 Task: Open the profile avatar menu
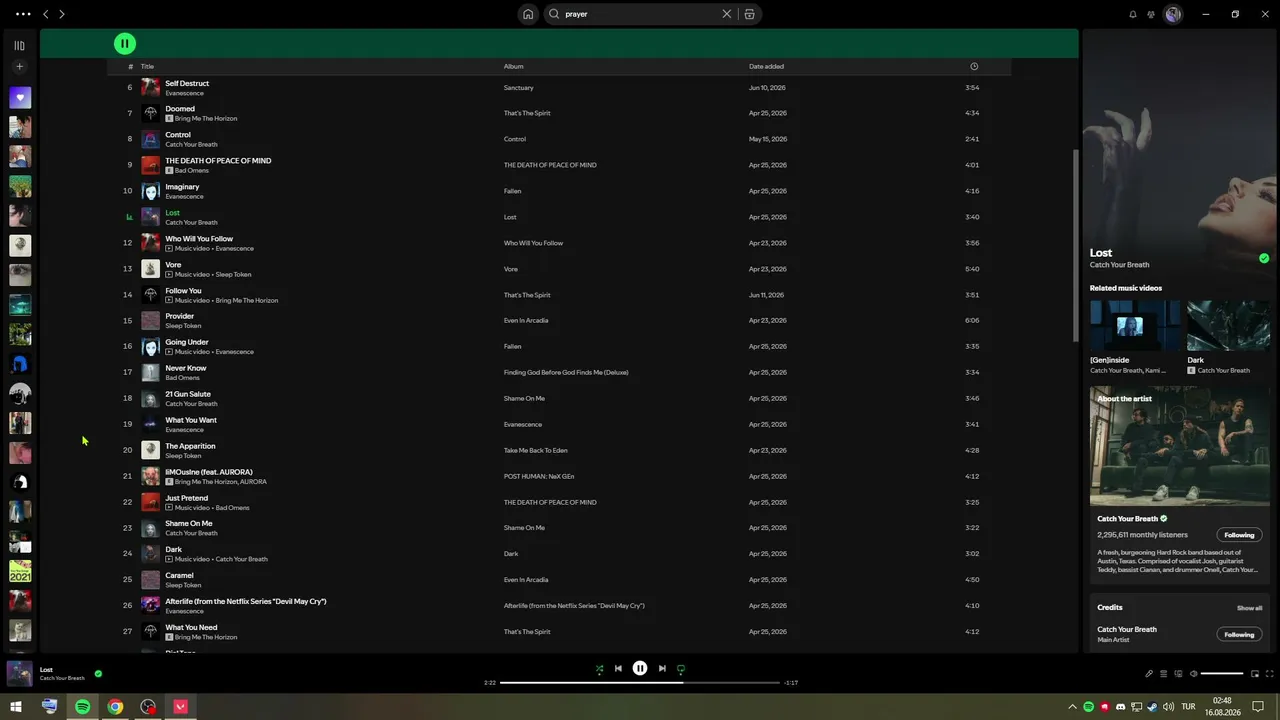1173,14
